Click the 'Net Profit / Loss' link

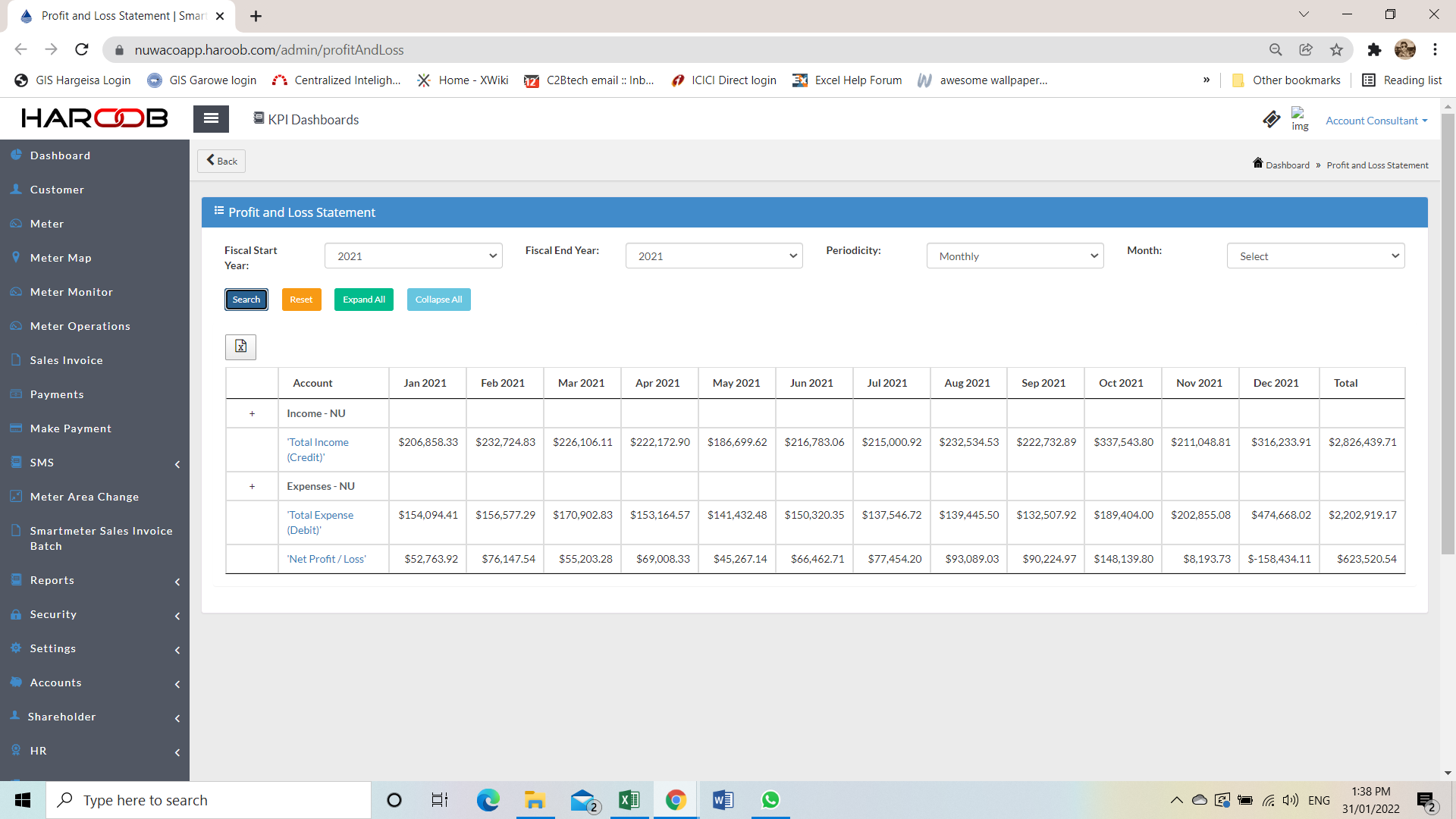326,559
